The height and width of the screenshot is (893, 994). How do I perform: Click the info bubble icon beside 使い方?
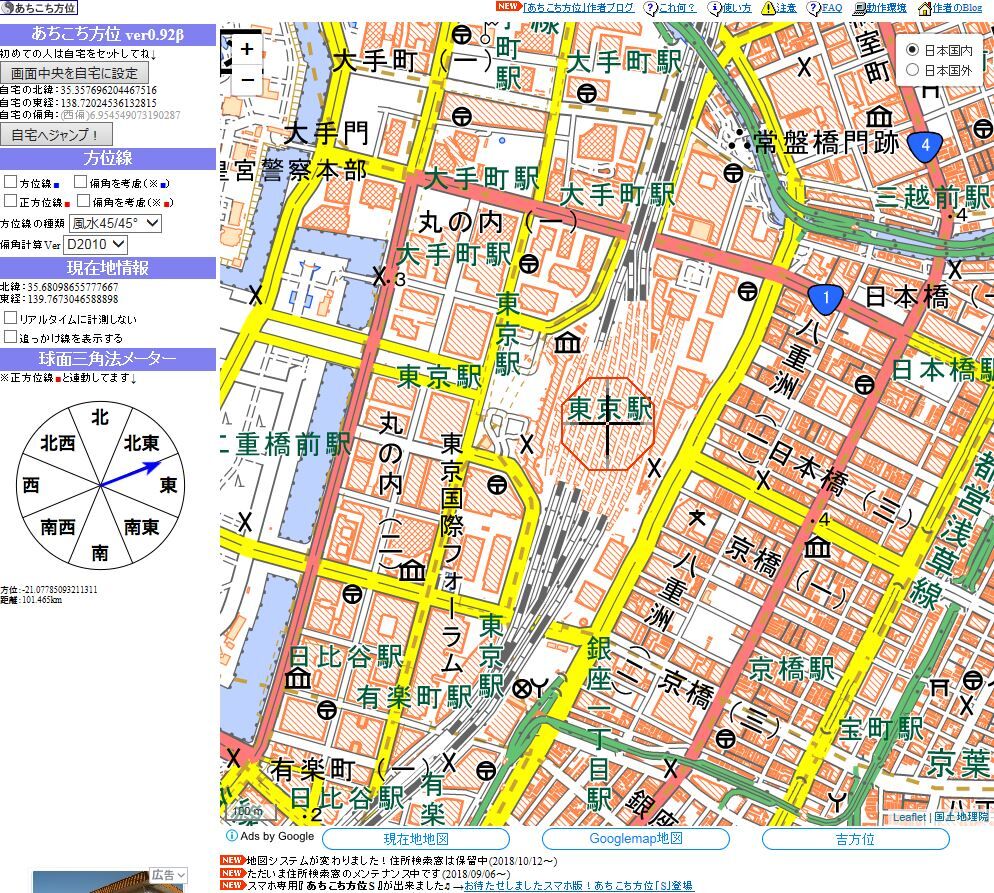[714, 8]
